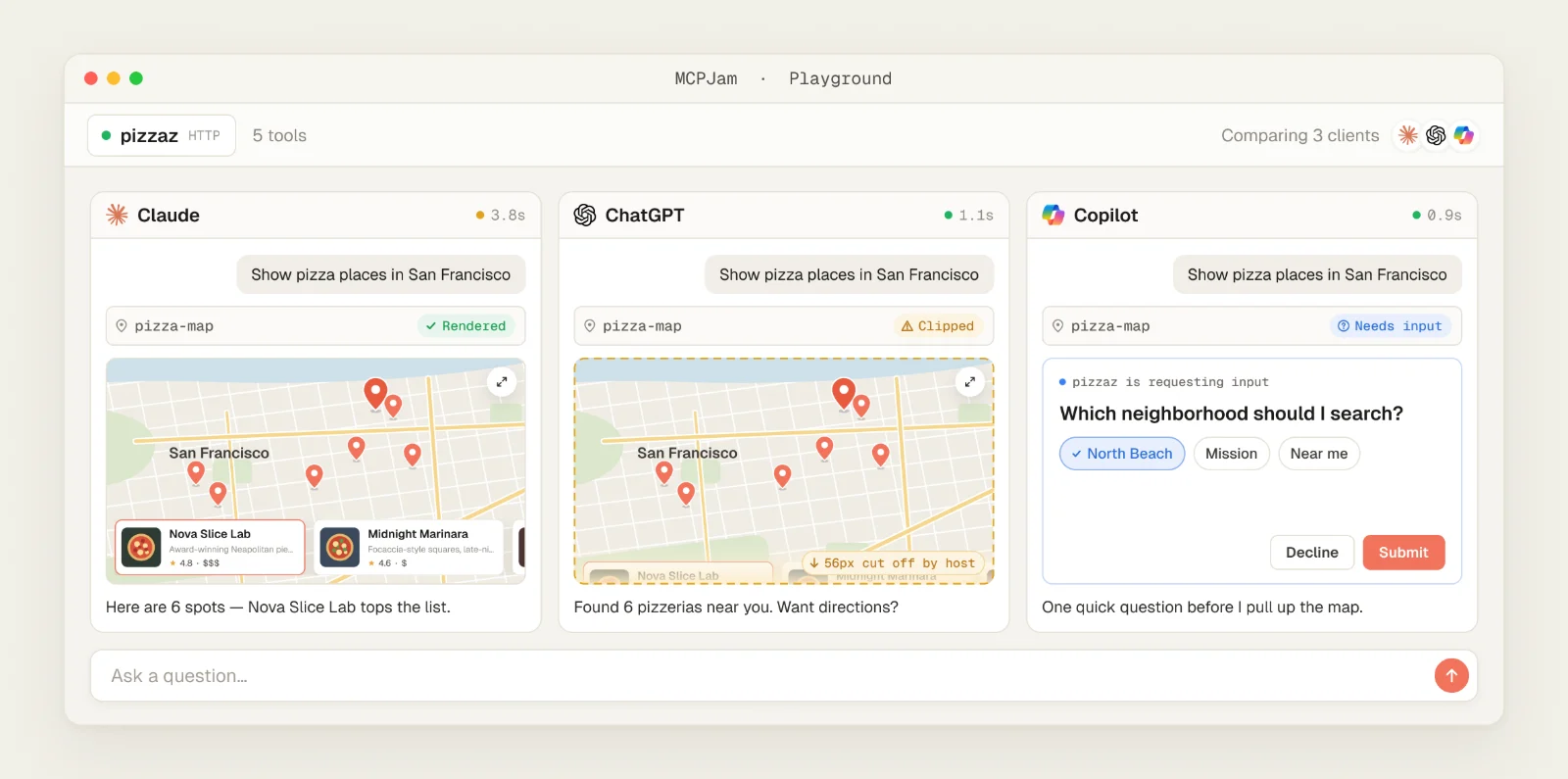Click the pin icon on Copilot's pizza-map row
Screen dimensions: 1568x779
1058,325
